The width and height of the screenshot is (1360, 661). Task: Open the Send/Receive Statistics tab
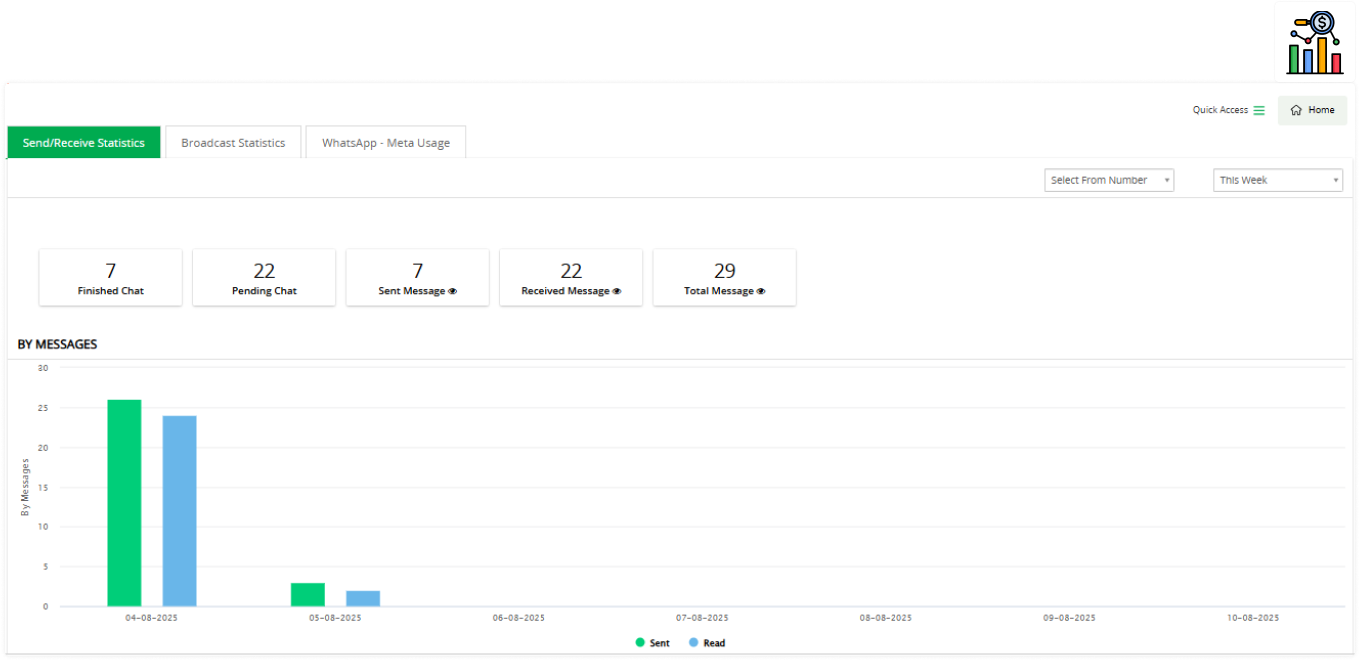(84, 142)
